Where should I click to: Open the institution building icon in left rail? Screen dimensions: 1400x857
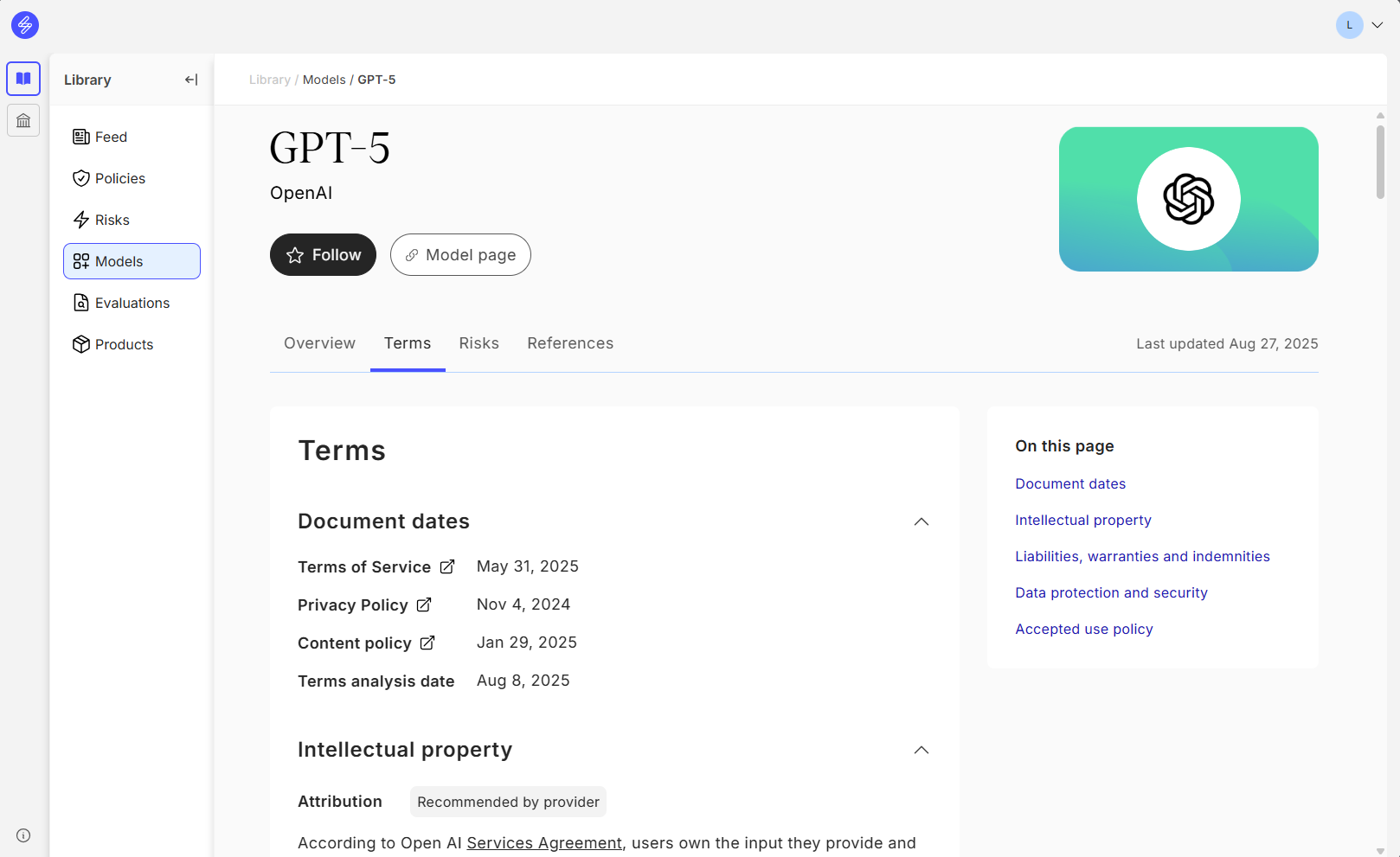(23, 120)
